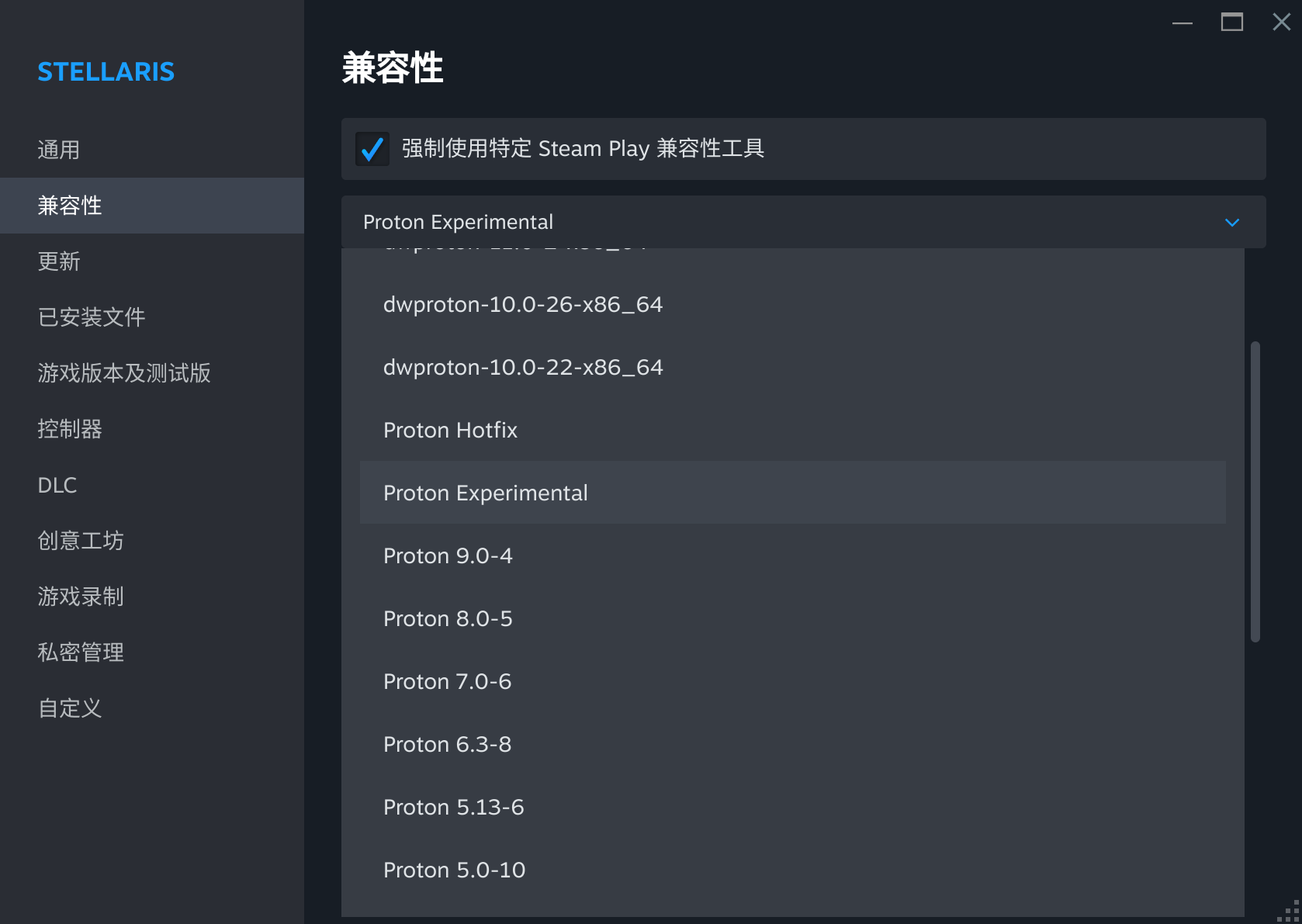Click the dropdown list scrollbar thumb
Screen dimensions: 1302x924
click(x=1255, y=492)
